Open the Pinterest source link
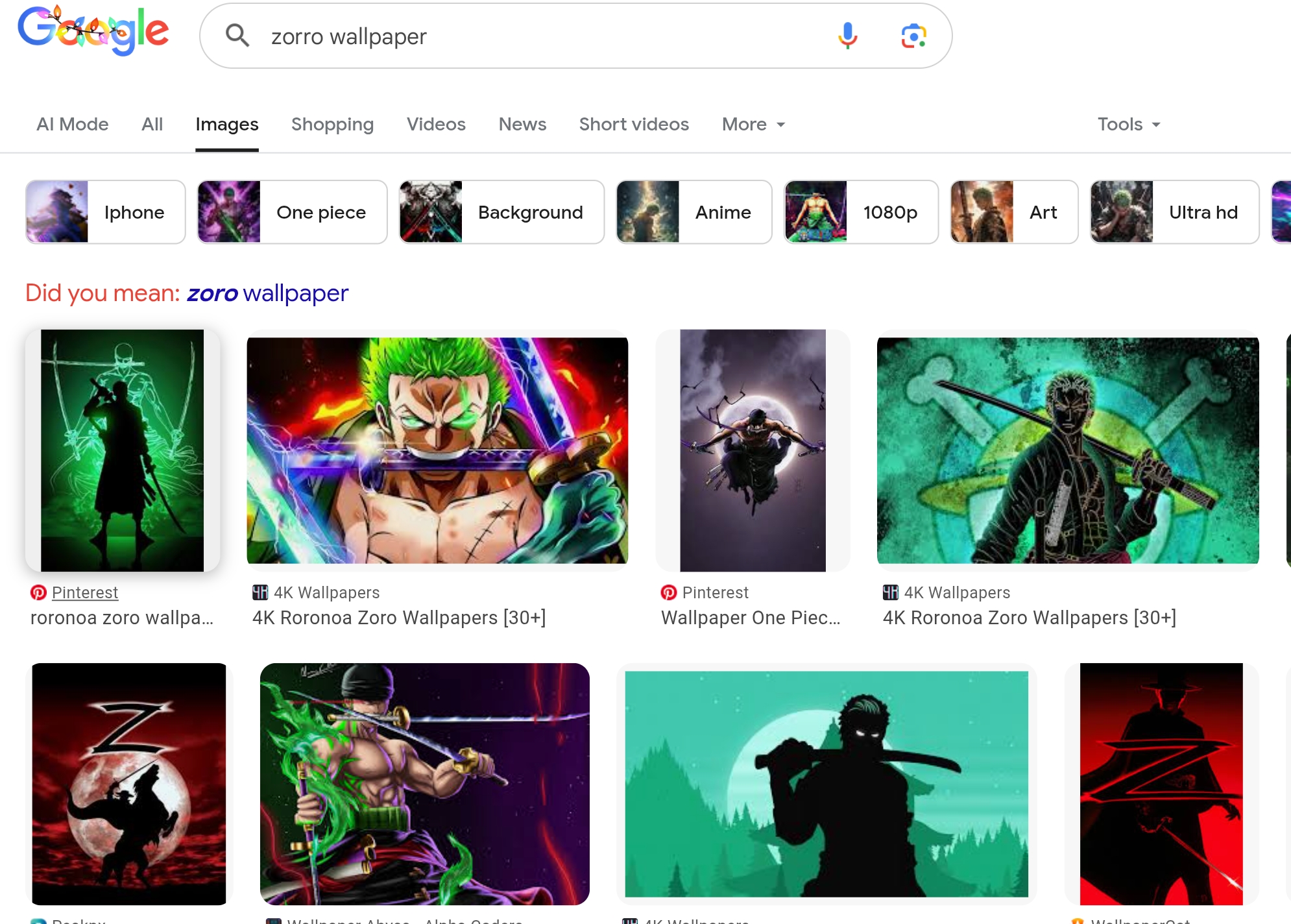This screenshot has width=1291, height=924. pyautogui.click(x=85, y=592)
